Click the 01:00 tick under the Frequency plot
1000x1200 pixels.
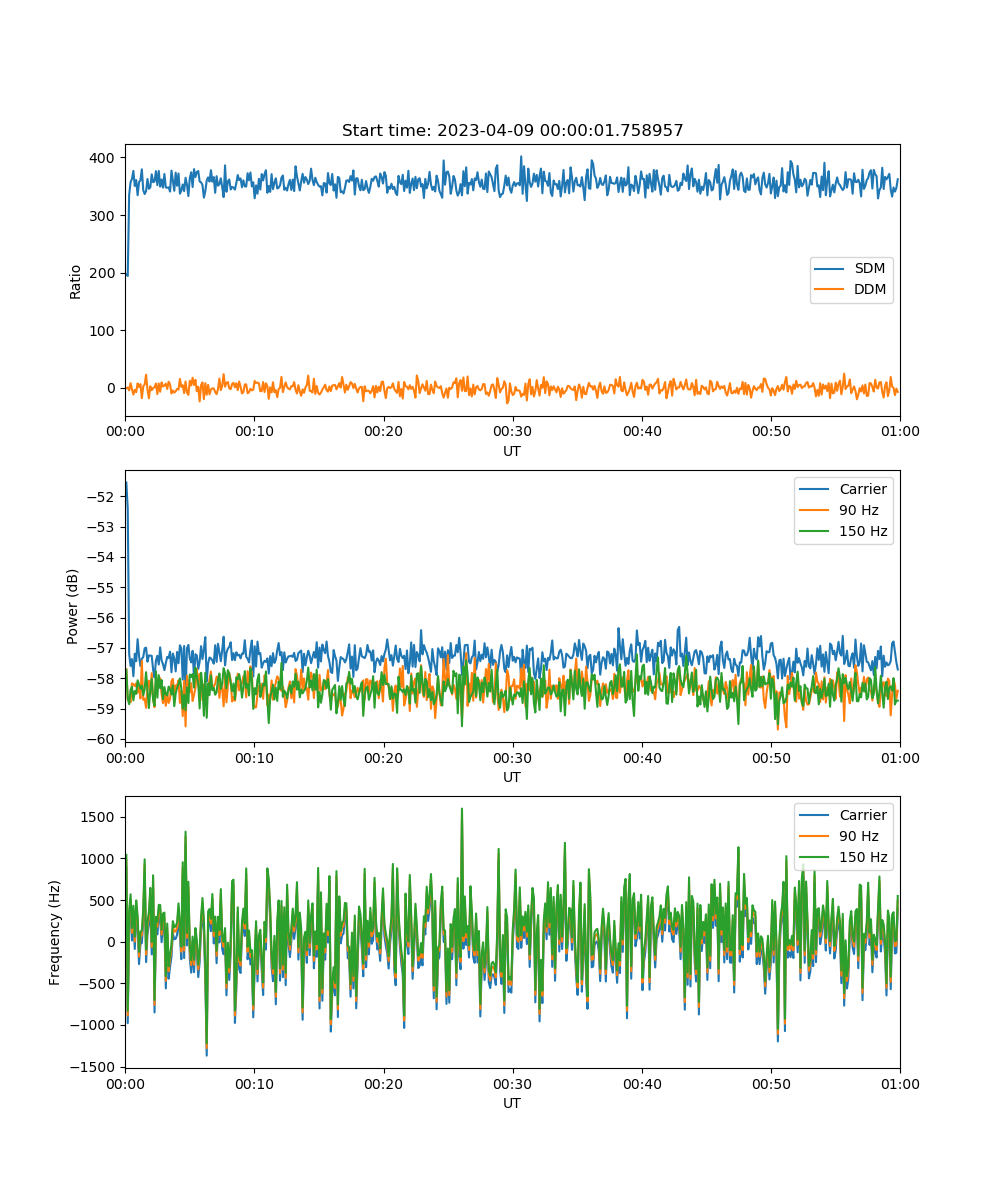(900, 1083)
